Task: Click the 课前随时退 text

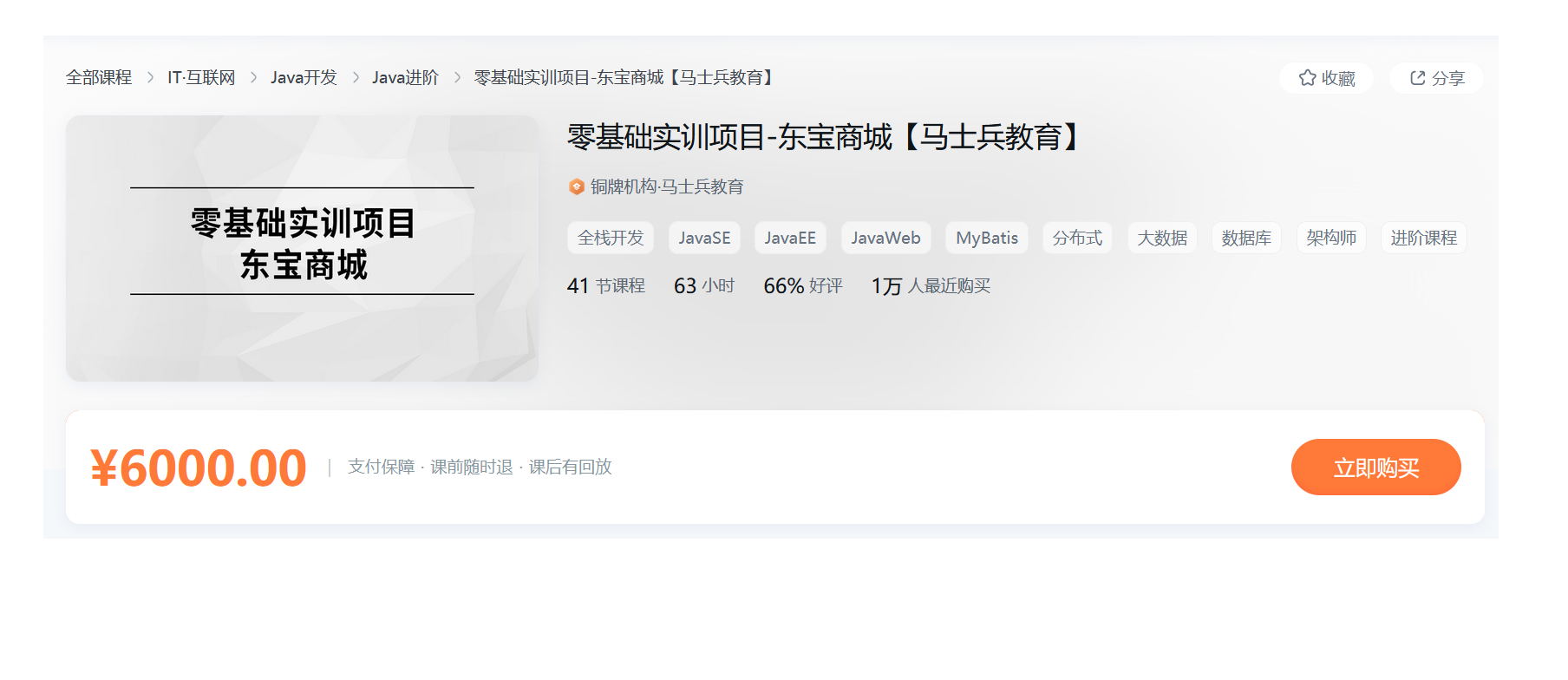Action: 472,467
